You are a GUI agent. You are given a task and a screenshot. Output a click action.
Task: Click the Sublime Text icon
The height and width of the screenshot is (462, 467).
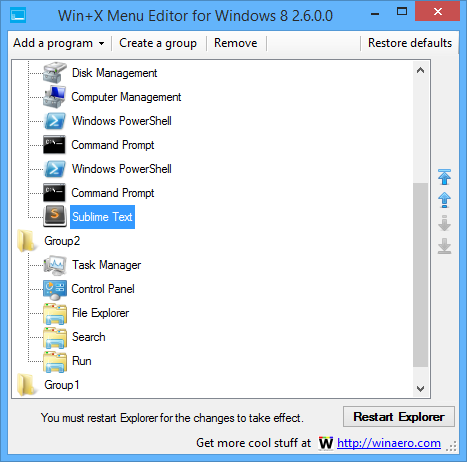55,217
